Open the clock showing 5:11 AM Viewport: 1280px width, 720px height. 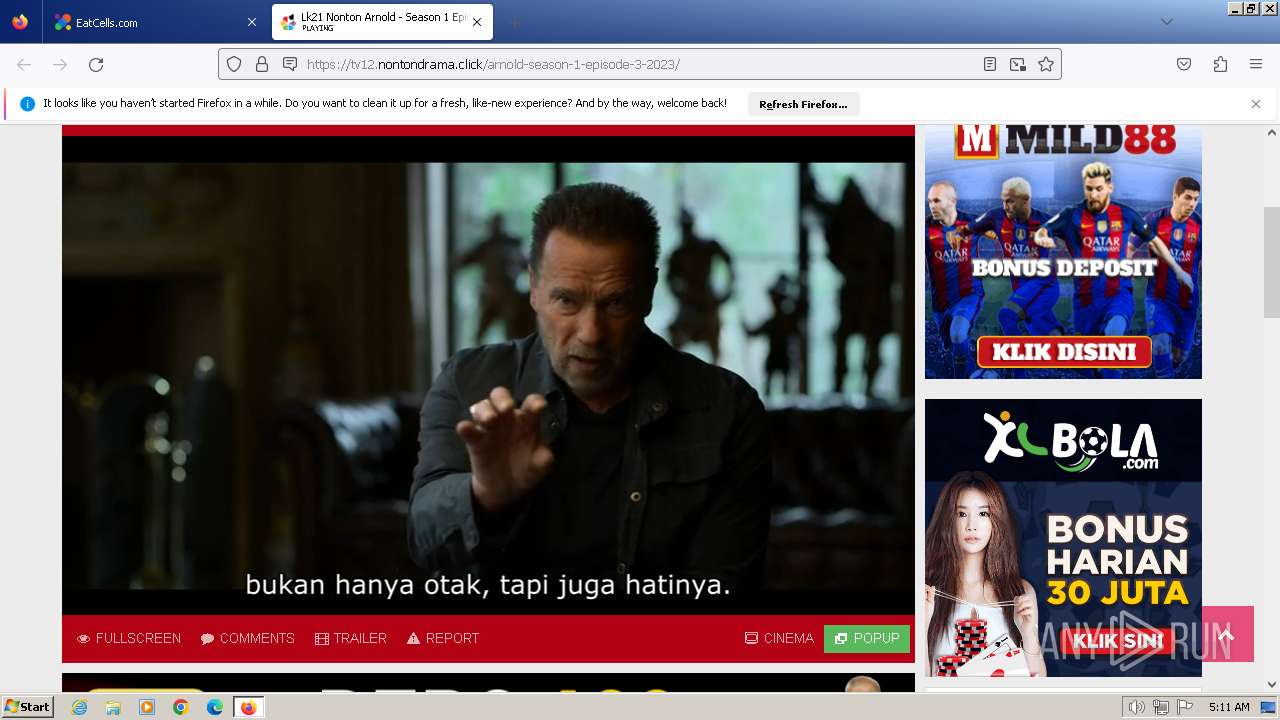coord(1229,707)
